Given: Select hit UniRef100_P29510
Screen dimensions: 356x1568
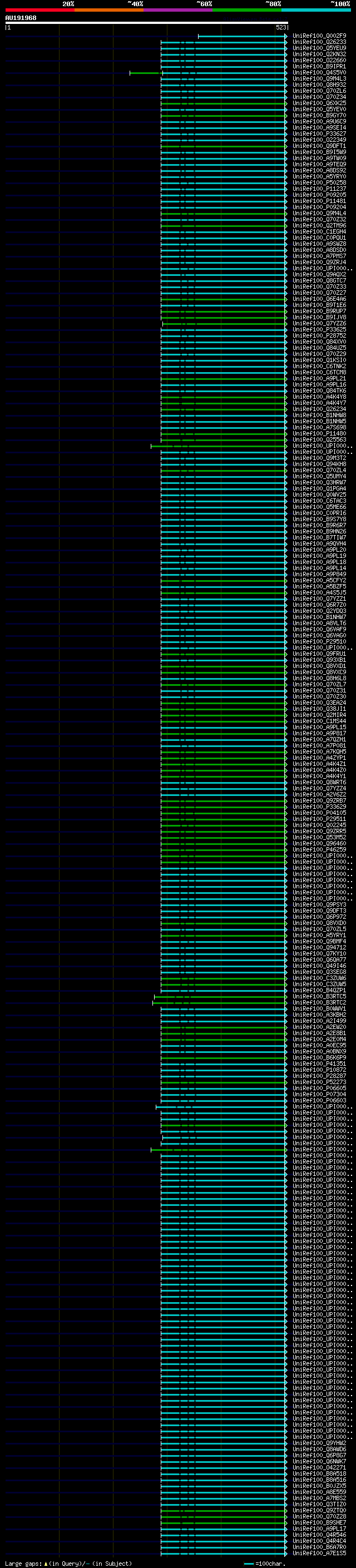Looking at the screenshot, I should [319, 641].
